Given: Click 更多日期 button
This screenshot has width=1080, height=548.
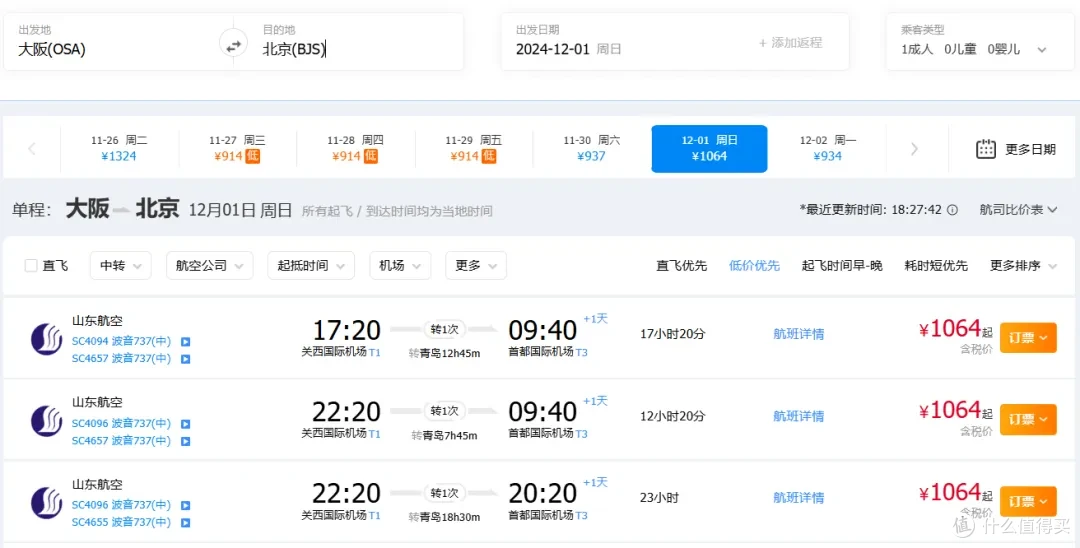Looking at the screenshot, I should click(1016, 149).
